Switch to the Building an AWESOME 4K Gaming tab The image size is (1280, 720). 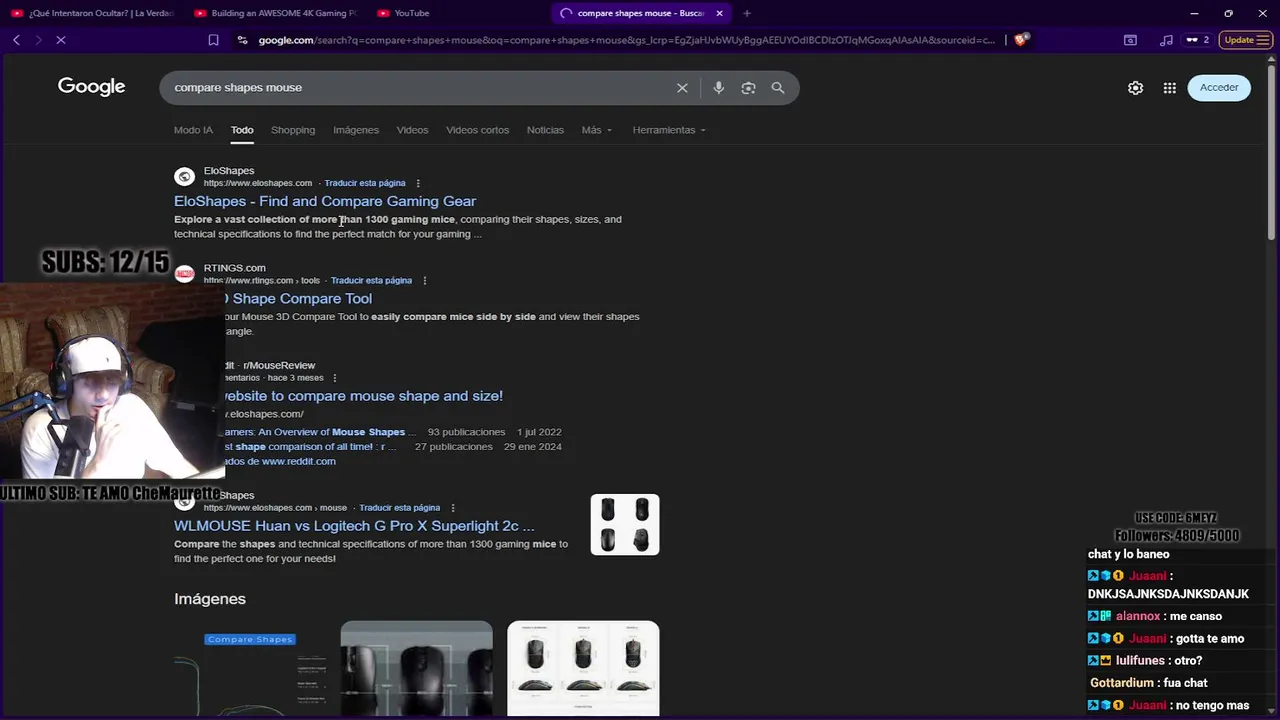coord(275,13)
